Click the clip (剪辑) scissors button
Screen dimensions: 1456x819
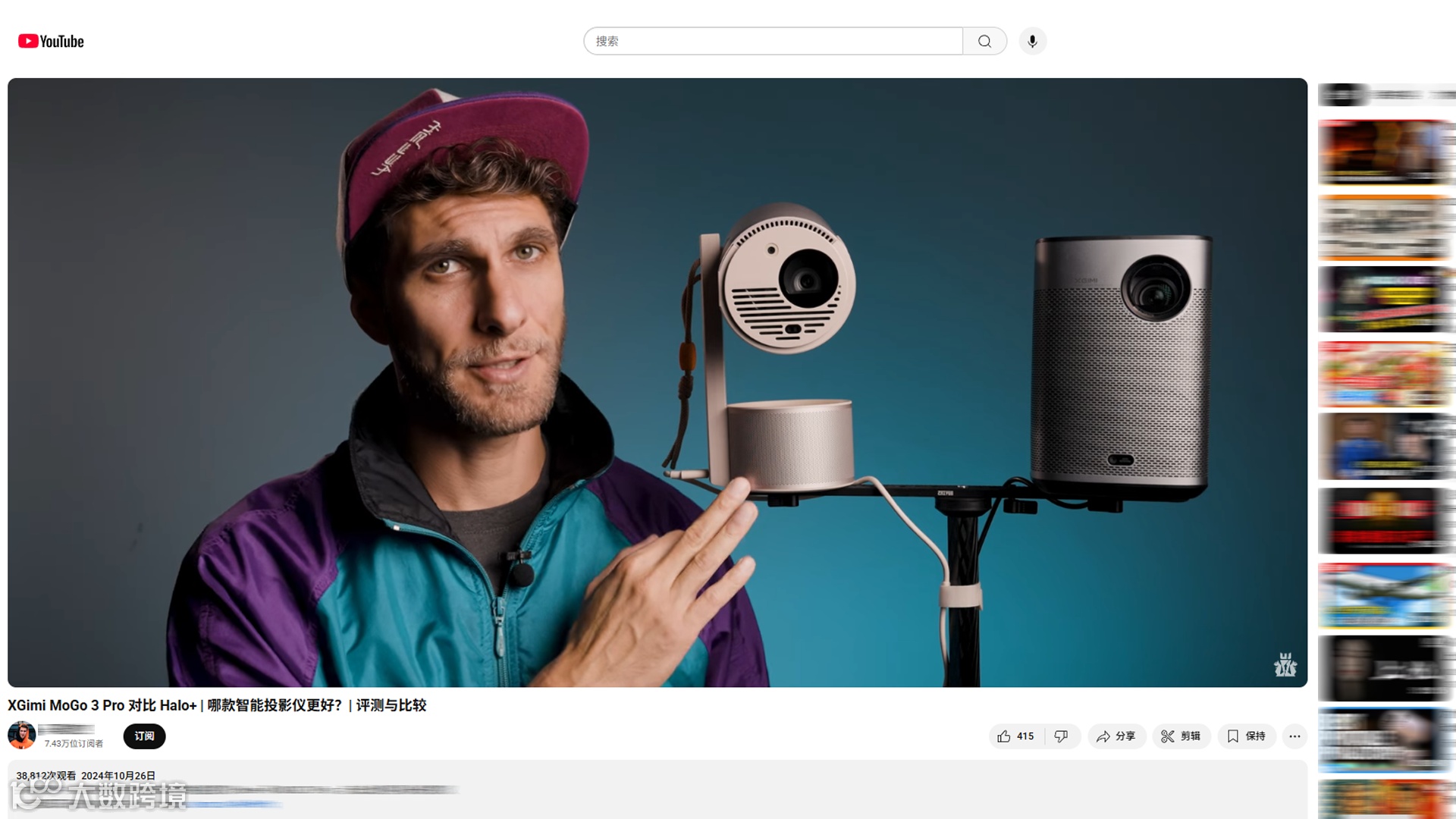1181,736
